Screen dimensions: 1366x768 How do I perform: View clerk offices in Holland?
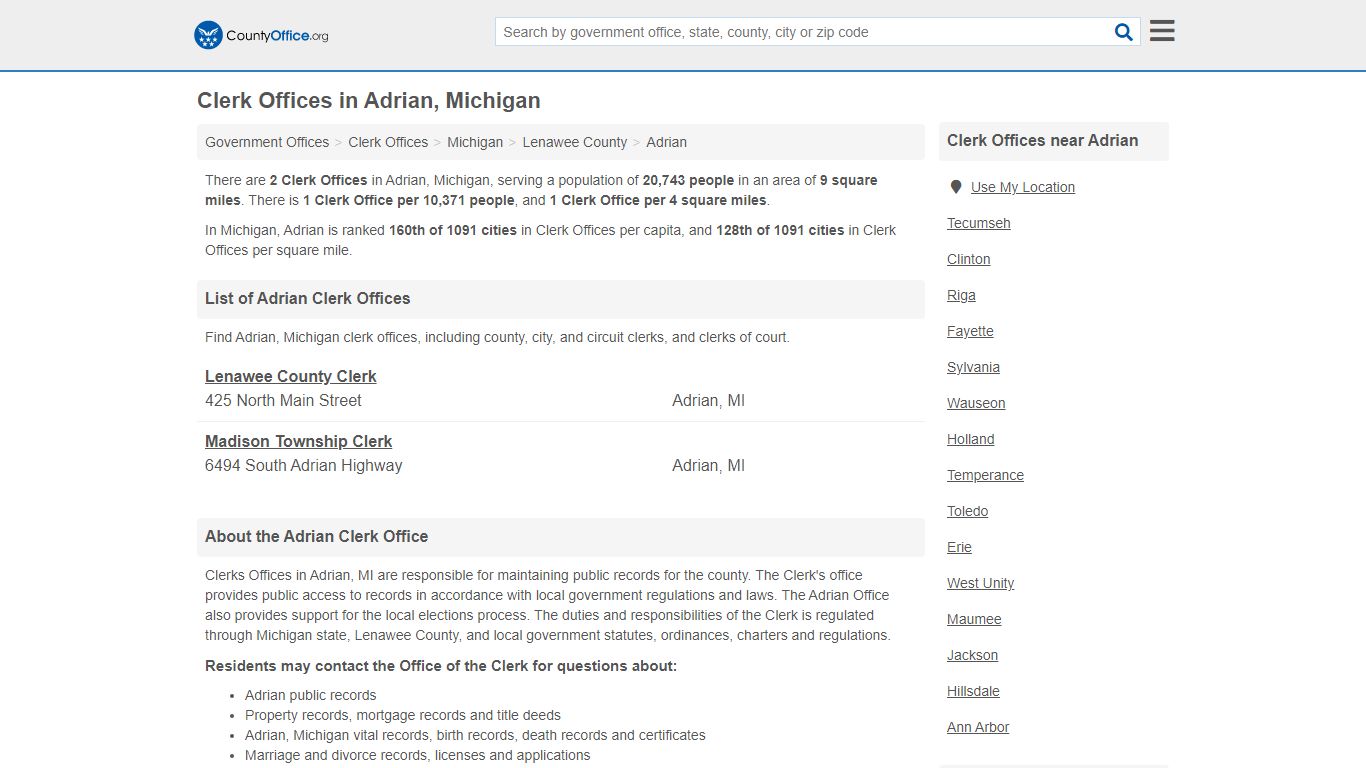[x=971, y=439]
